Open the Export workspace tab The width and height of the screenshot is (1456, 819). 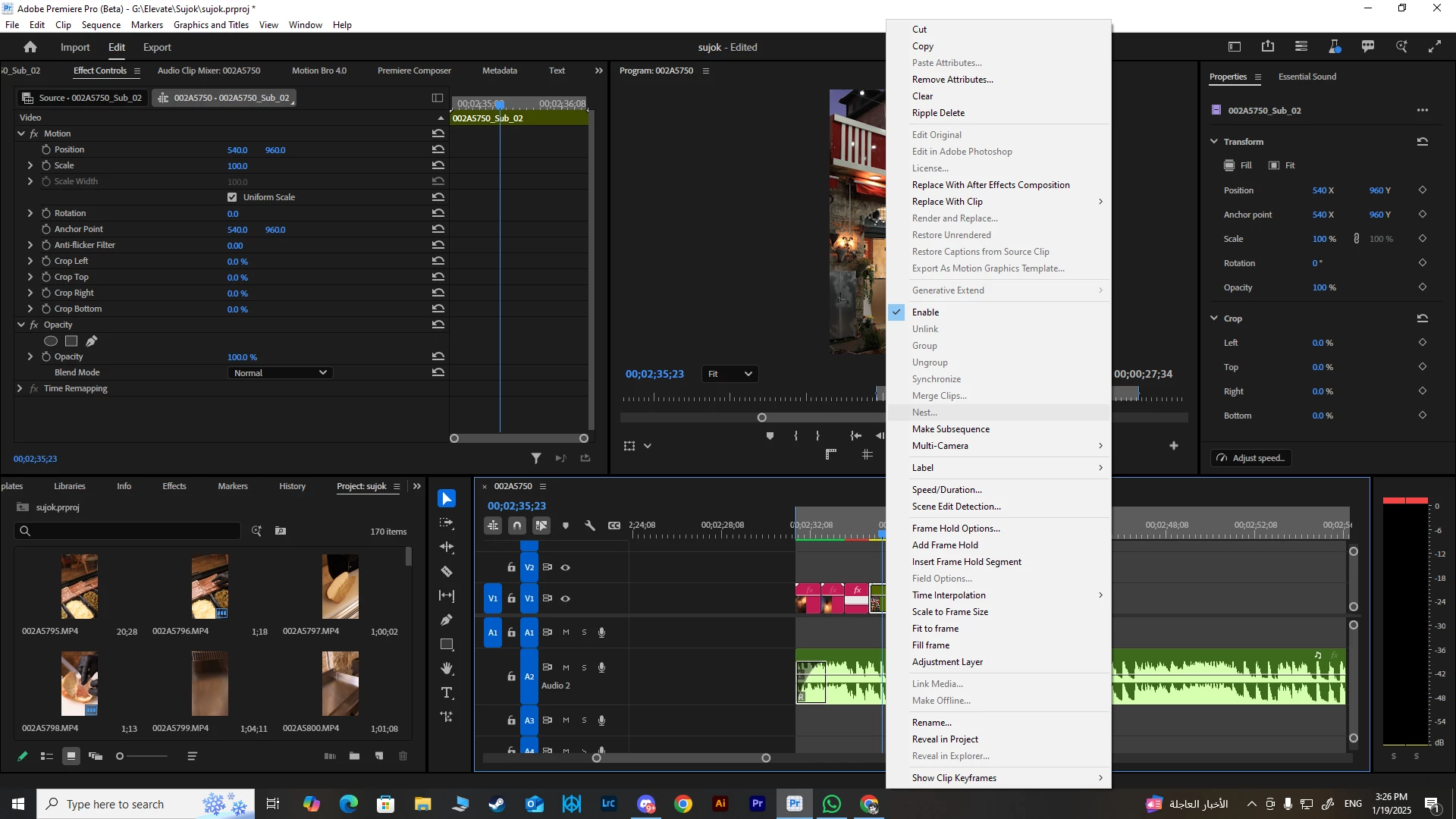tap(157, 47)
